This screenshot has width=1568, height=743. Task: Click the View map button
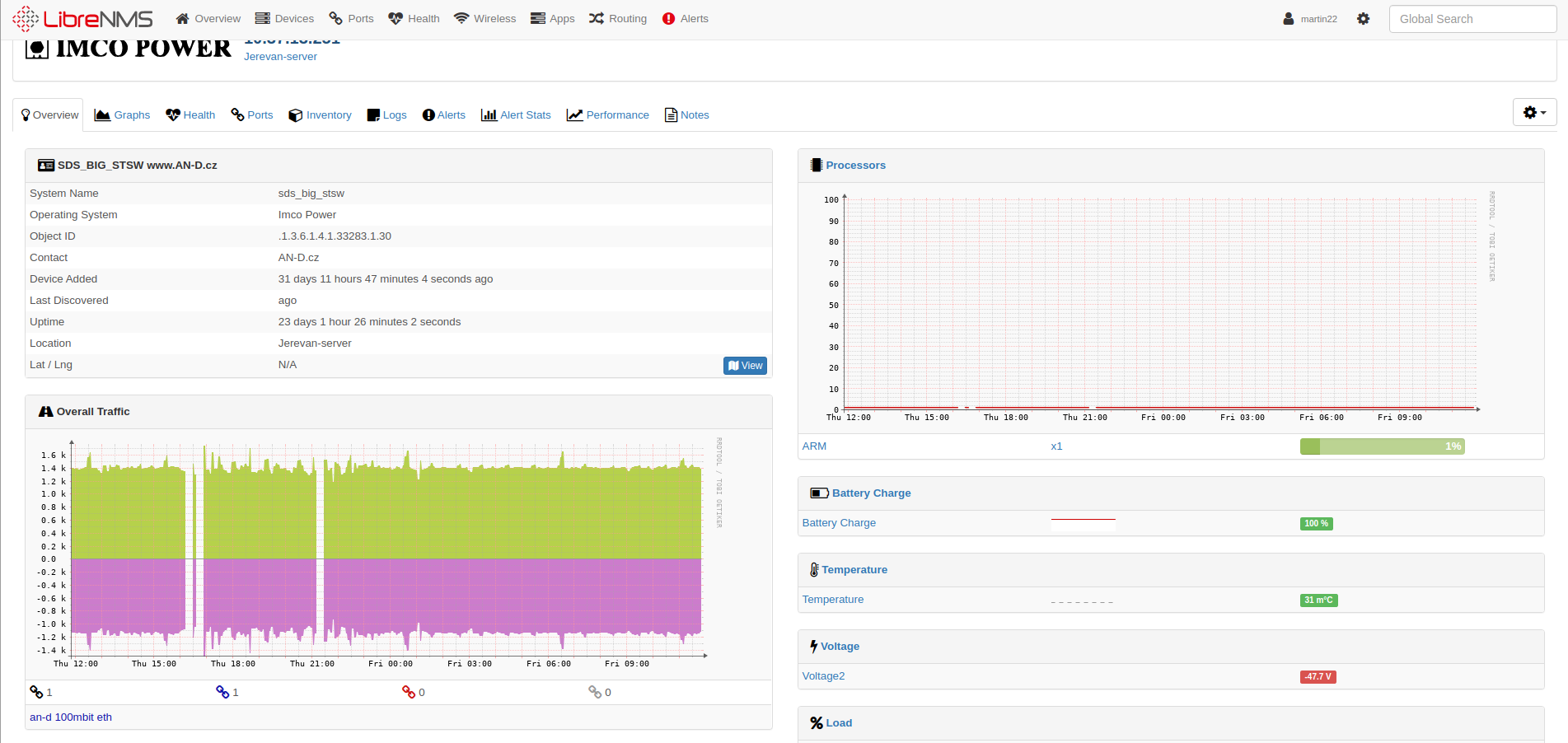point(745,366)
